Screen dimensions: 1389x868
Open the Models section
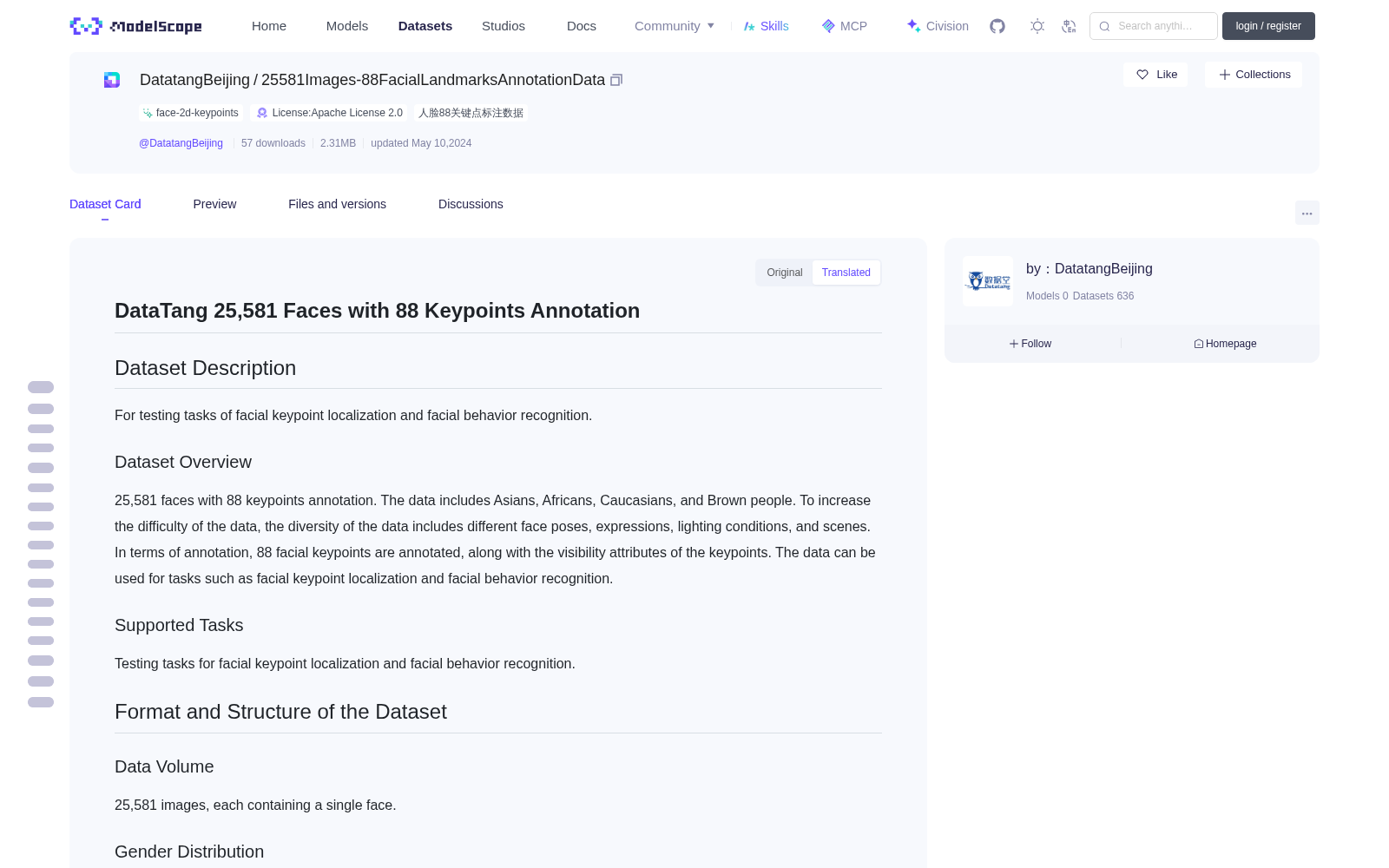tap(347, 26)
